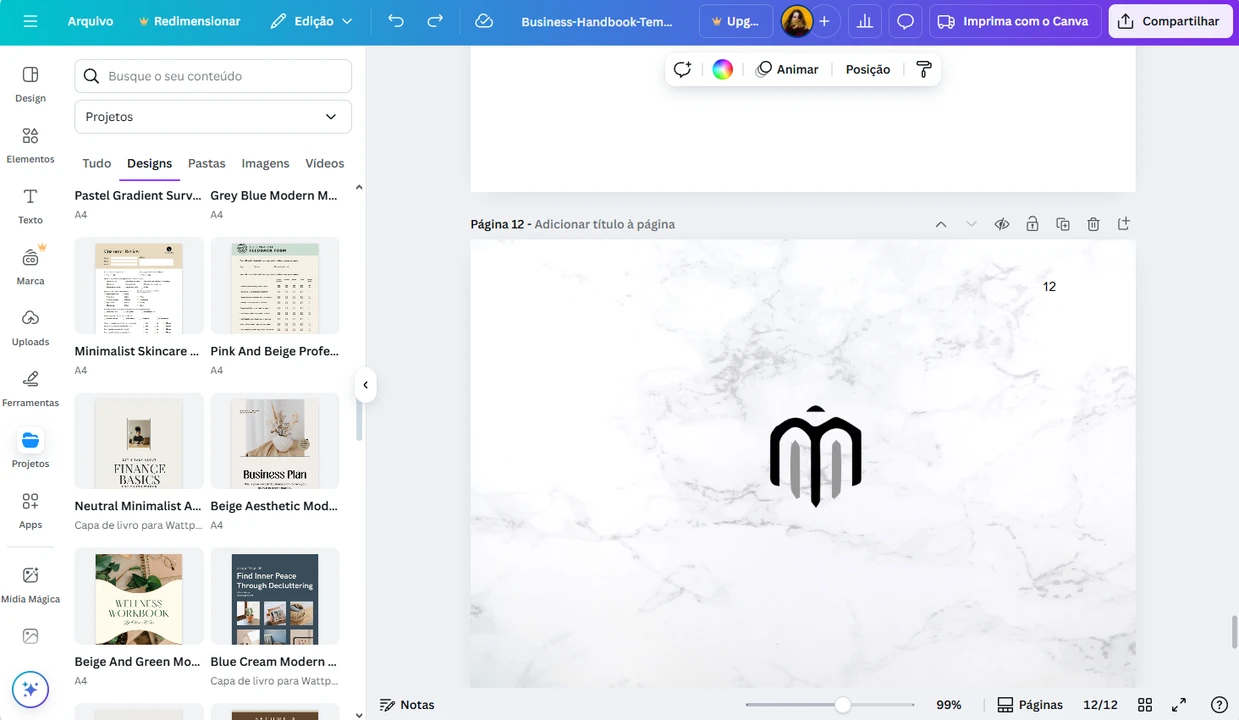Click the panel scroll up arrow

[x=359, y=188]
